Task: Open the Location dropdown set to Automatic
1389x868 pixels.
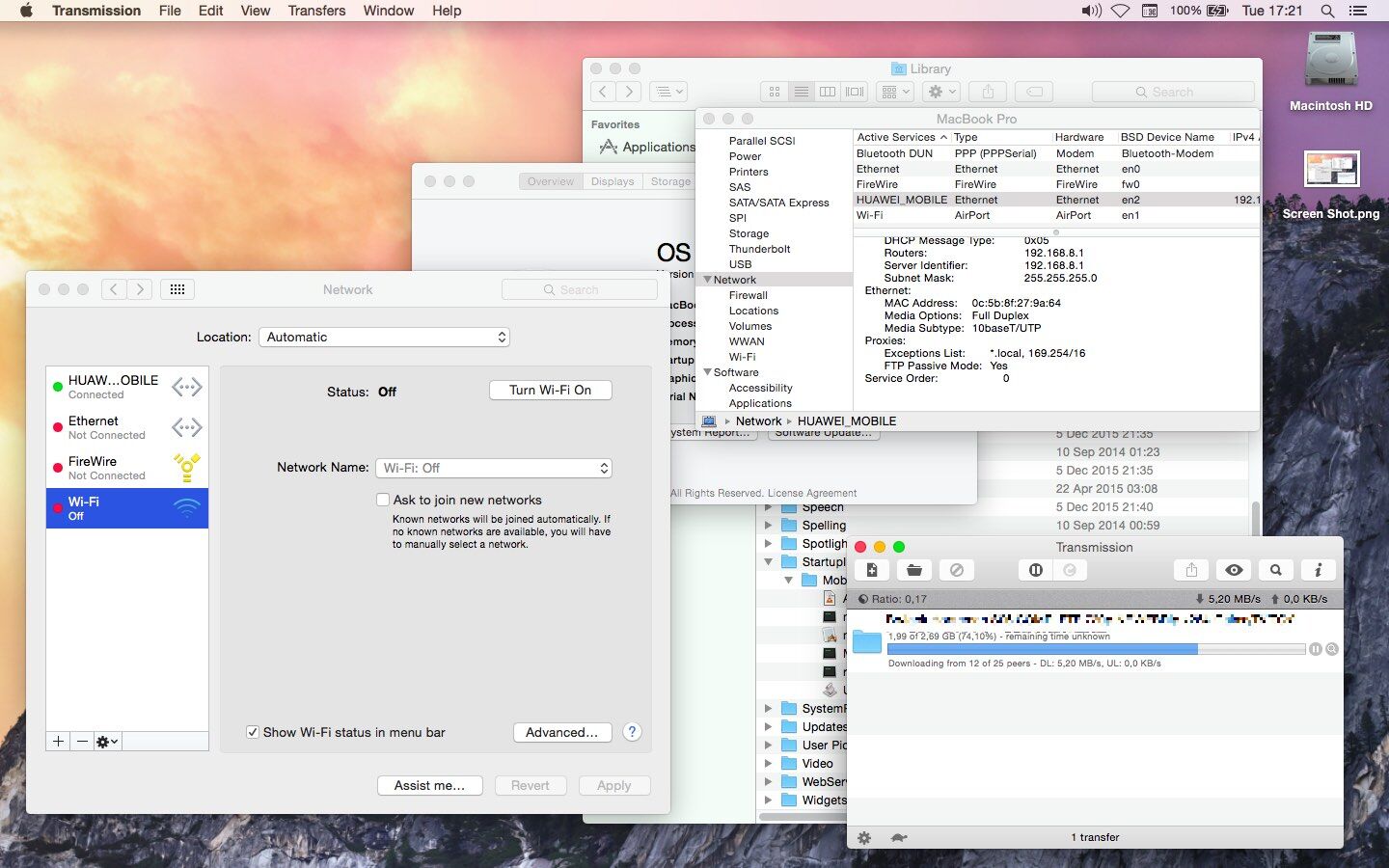Action: tap(384, 337)
